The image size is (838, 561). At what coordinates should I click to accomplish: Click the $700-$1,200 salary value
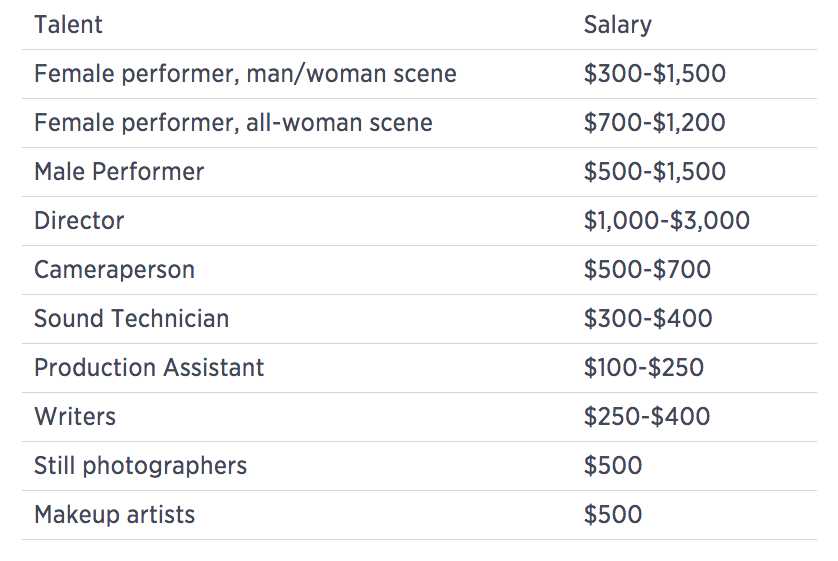coord(655,123)
